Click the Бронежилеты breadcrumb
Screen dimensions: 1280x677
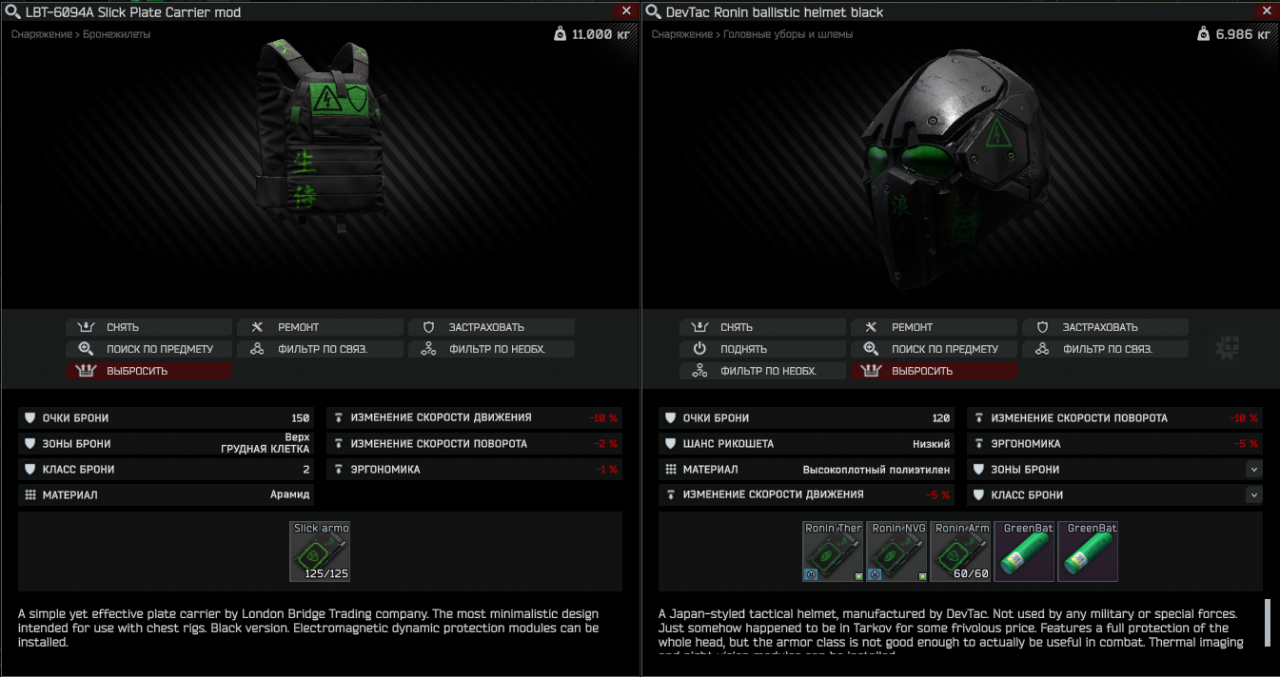[x=115, y=34]
